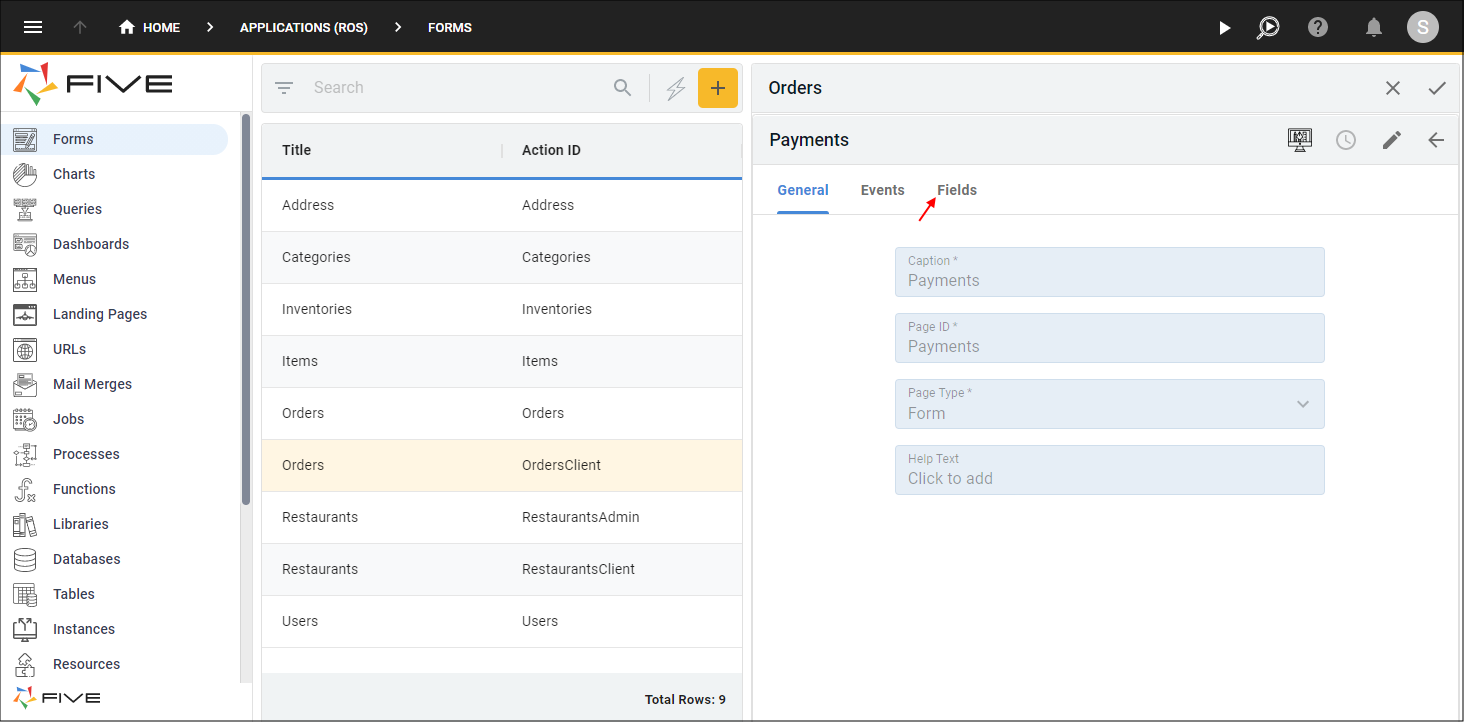Open Landing Pages in sidebar
Viewport: 1464px width, 722px height.
point(100,314)
